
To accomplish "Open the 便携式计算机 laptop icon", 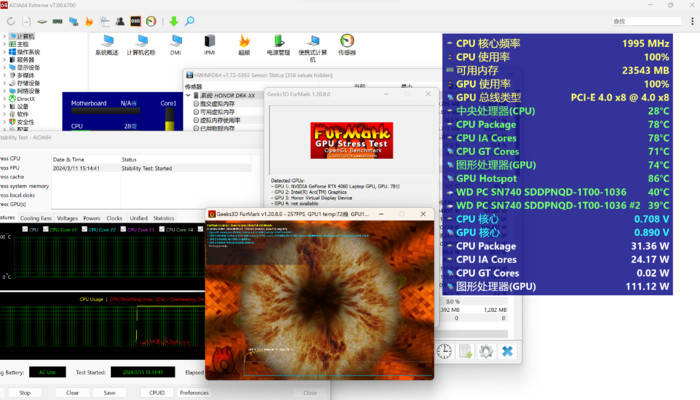I will pyautogui.click(x=312, y=48).
